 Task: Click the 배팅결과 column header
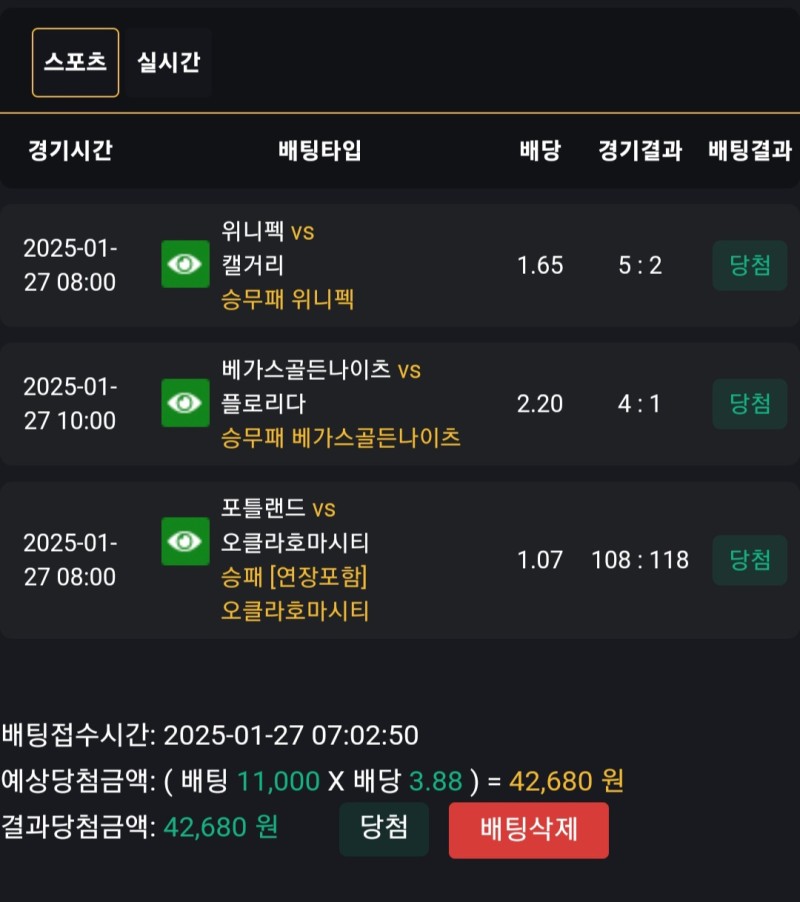coord(750,151)
